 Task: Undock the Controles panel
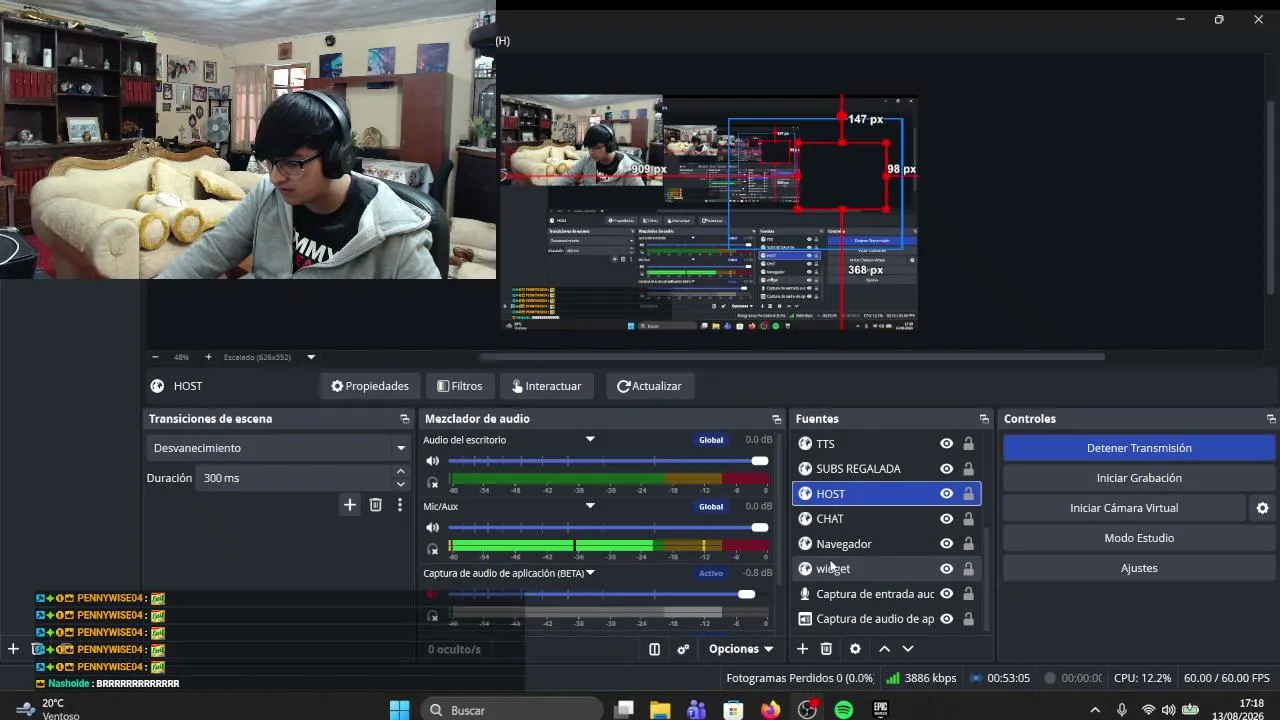coord(1271,419)
